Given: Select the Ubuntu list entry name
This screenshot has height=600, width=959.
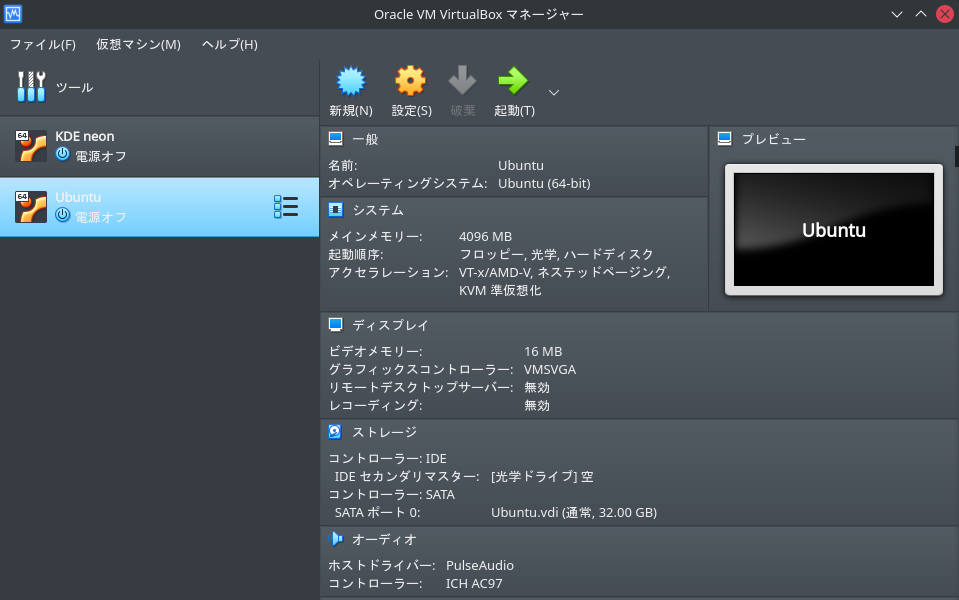Looking at the screenshot, I should click(78, 197).
